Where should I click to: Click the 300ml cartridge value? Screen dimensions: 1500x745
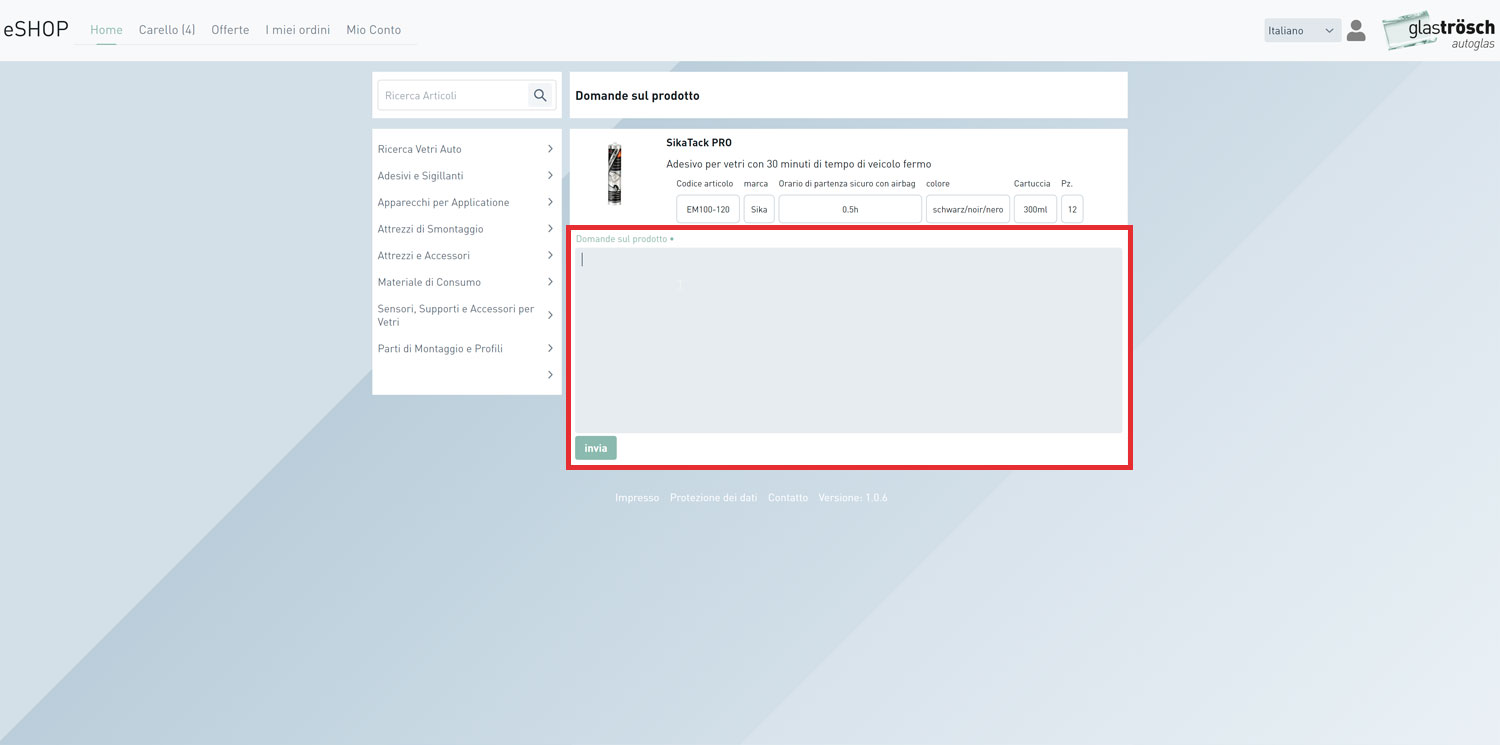pos(1035,209)
